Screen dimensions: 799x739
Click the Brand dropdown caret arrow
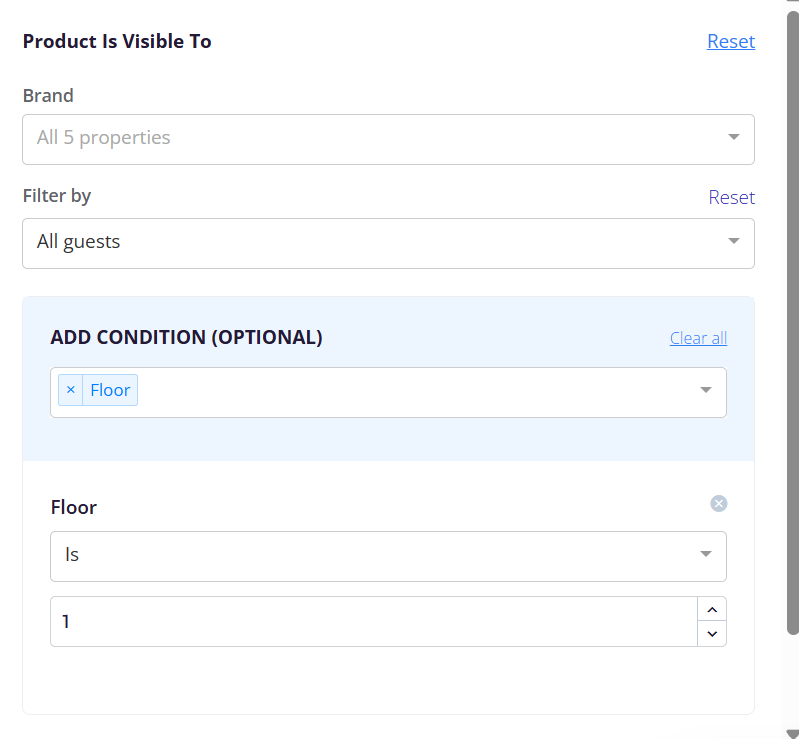[x=733, y=137]
